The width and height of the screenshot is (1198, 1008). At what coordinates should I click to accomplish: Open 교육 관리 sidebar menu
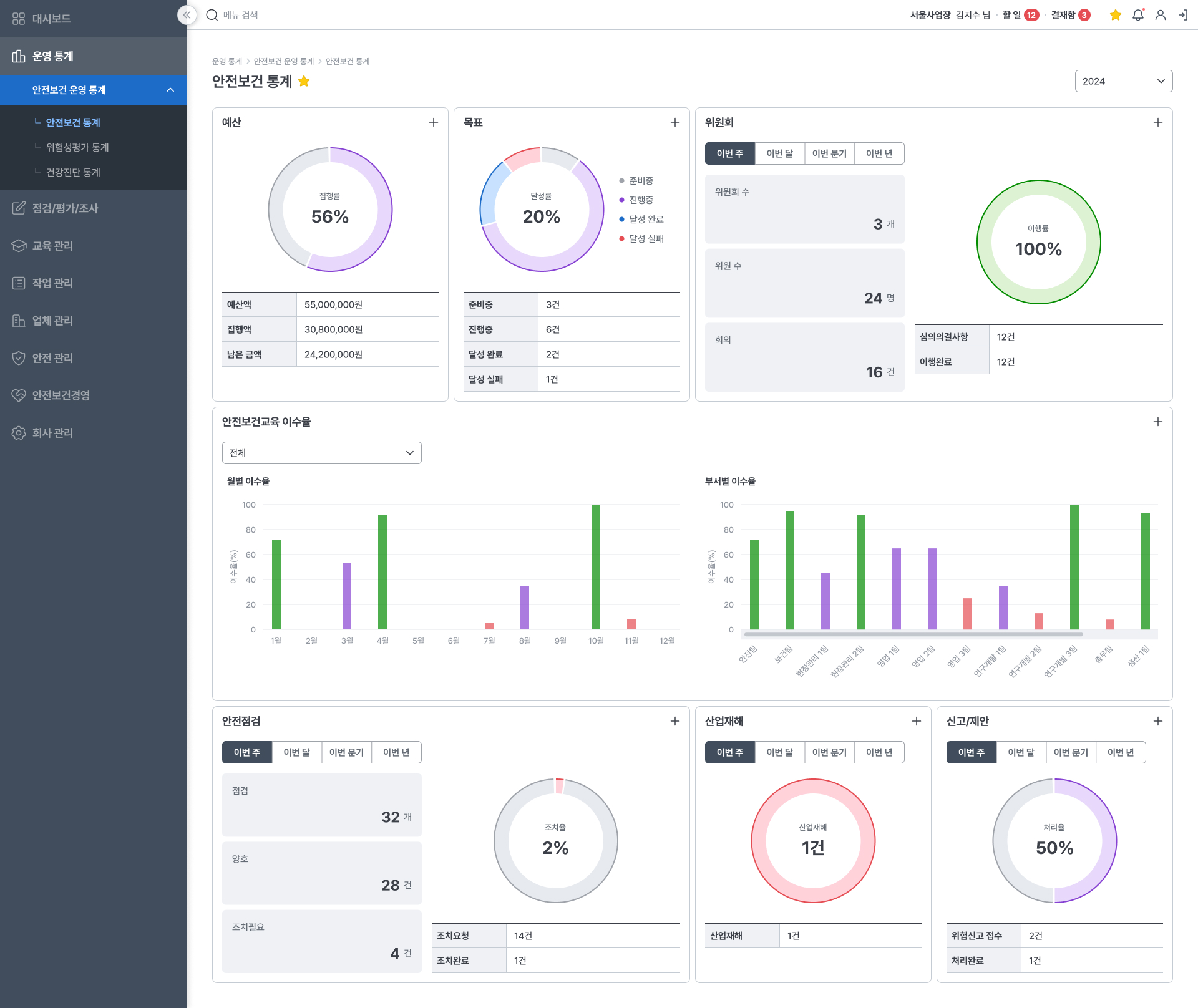[52, 246]
